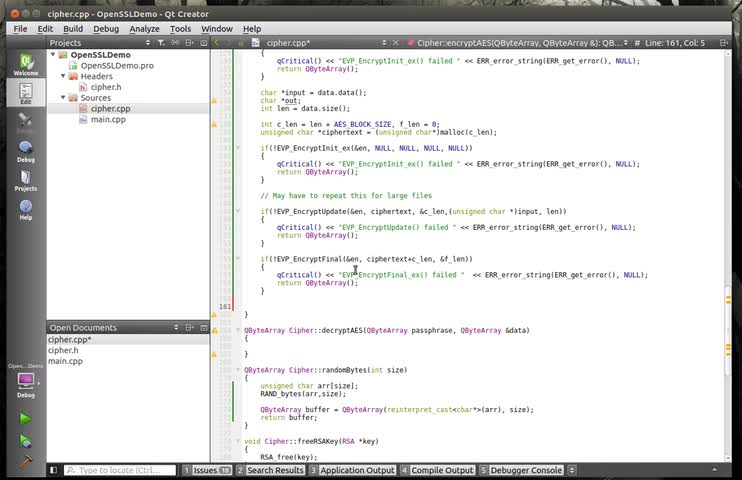Image resolution: width=742 pixels, height=480 pixels.
Task: Open the Search Results pane
Action: click(270, 470)
